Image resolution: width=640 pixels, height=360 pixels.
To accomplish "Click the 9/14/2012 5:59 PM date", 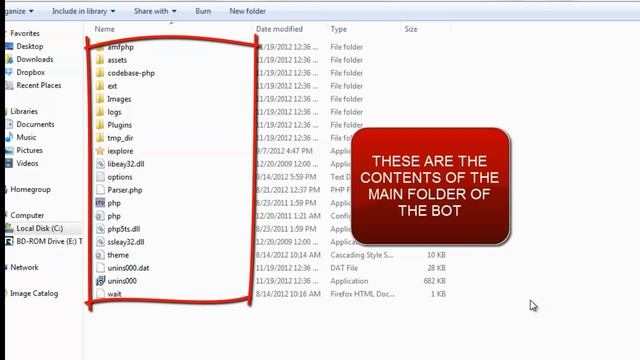I will 286,177.
